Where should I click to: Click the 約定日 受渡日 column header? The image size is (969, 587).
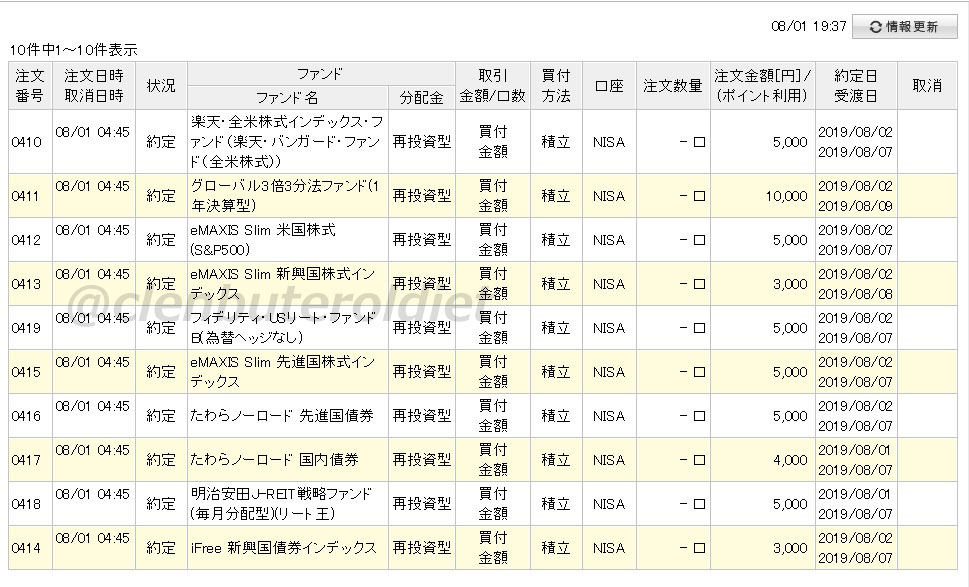pos(856,86)
